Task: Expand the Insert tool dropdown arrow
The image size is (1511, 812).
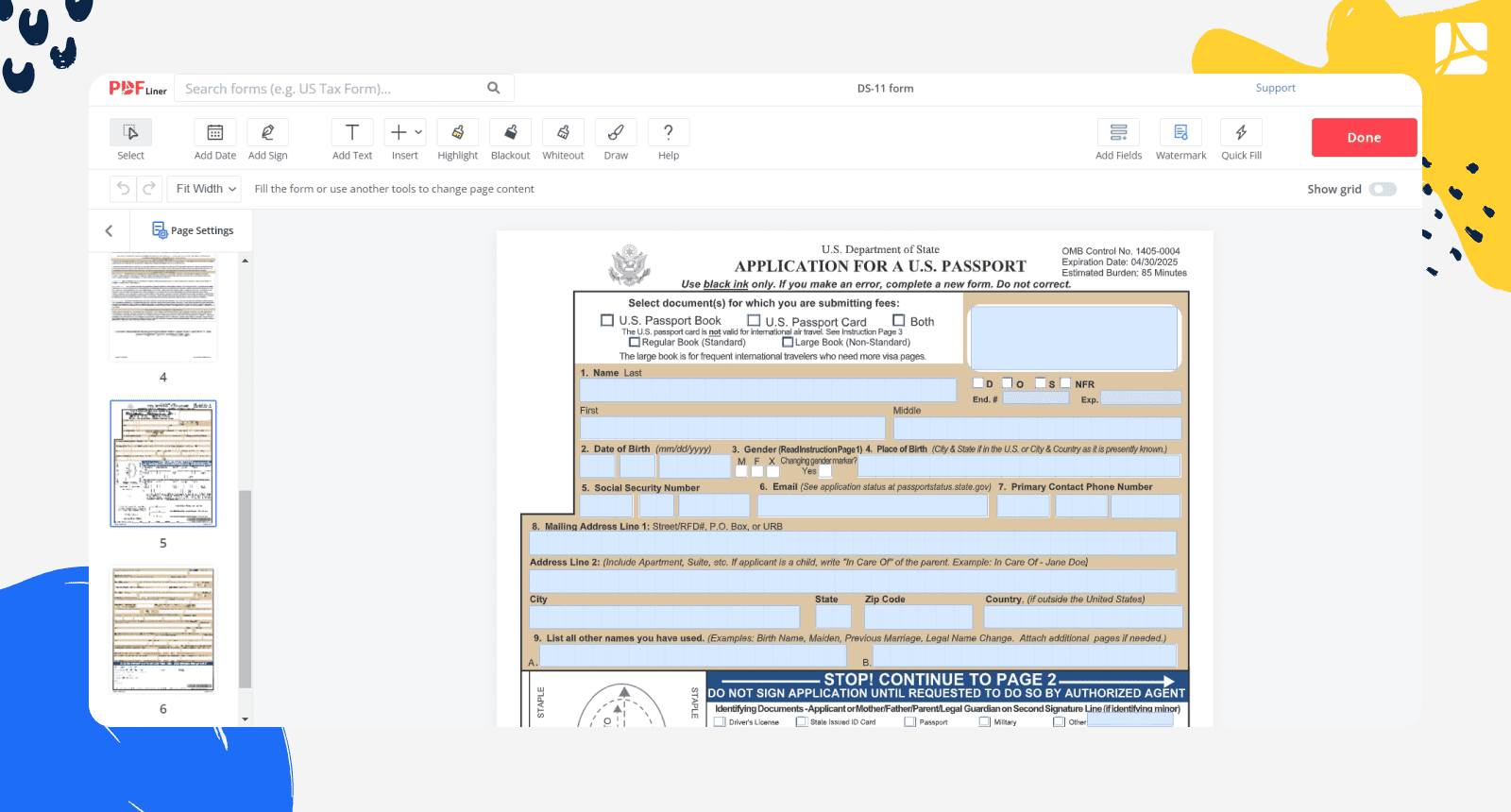Action: pos(418,133)
